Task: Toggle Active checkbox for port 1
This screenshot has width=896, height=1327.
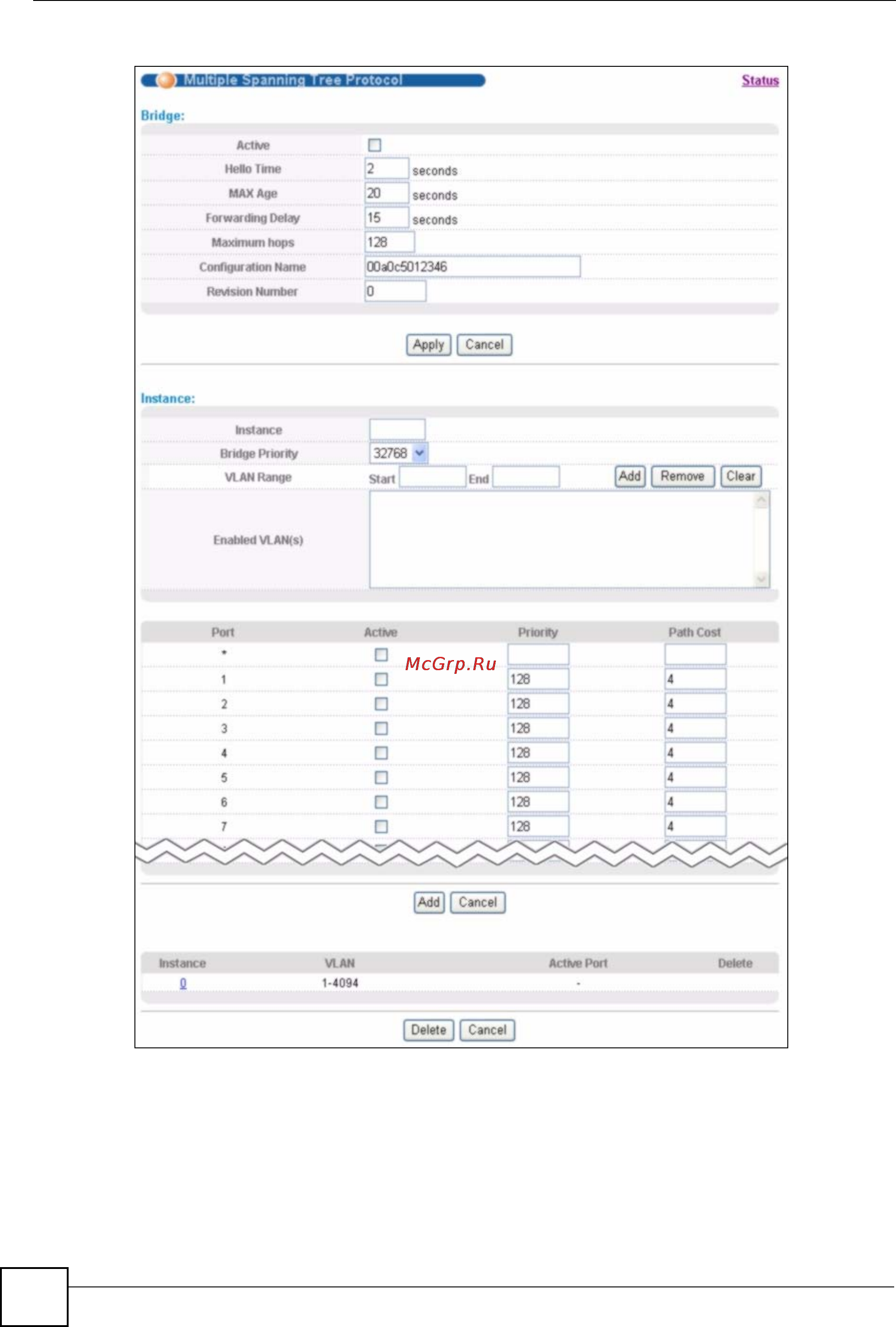Action: (381, 679)
